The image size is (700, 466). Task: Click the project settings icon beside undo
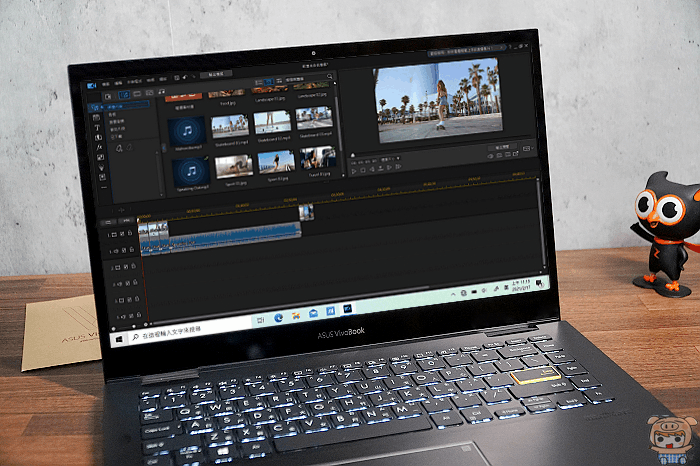177,78
